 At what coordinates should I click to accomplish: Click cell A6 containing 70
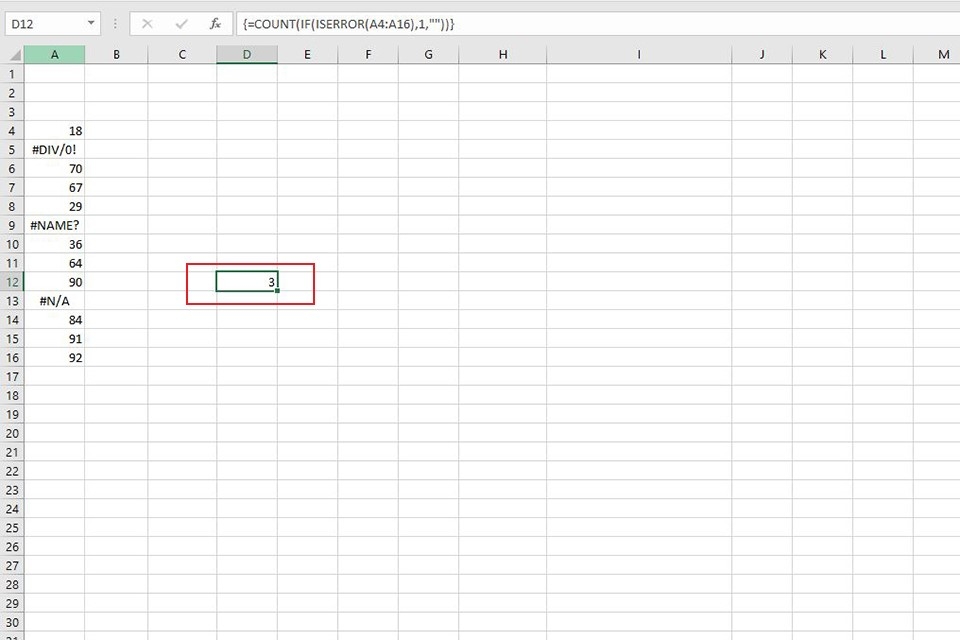point(54,169)
